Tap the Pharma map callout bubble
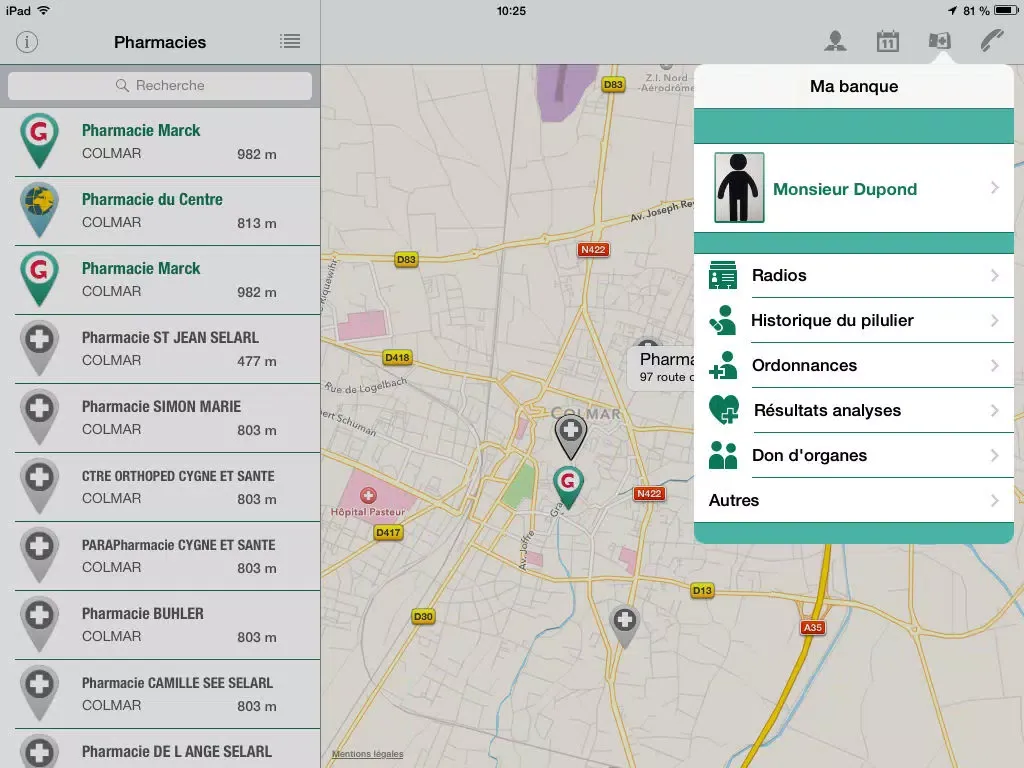 tap(661, 368)
